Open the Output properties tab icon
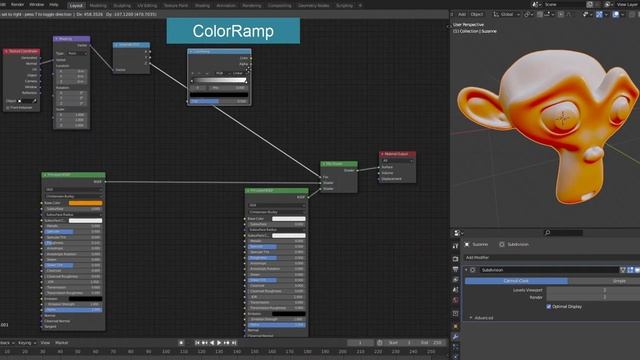 456,269
